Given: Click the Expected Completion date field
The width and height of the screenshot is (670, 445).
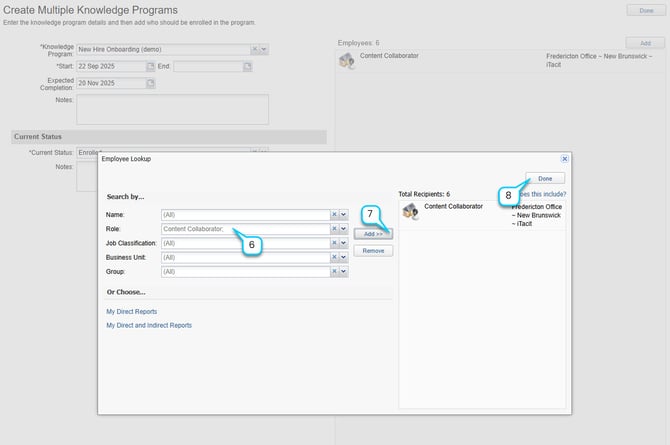Looking at the screenshot, I should point(111,83).
